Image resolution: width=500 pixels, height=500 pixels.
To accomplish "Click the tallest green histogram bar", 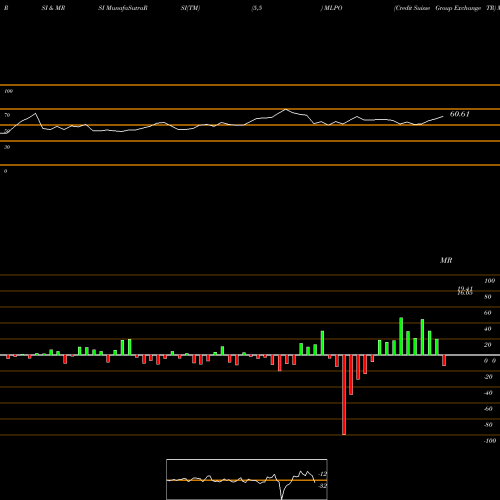I will [401, 336].
